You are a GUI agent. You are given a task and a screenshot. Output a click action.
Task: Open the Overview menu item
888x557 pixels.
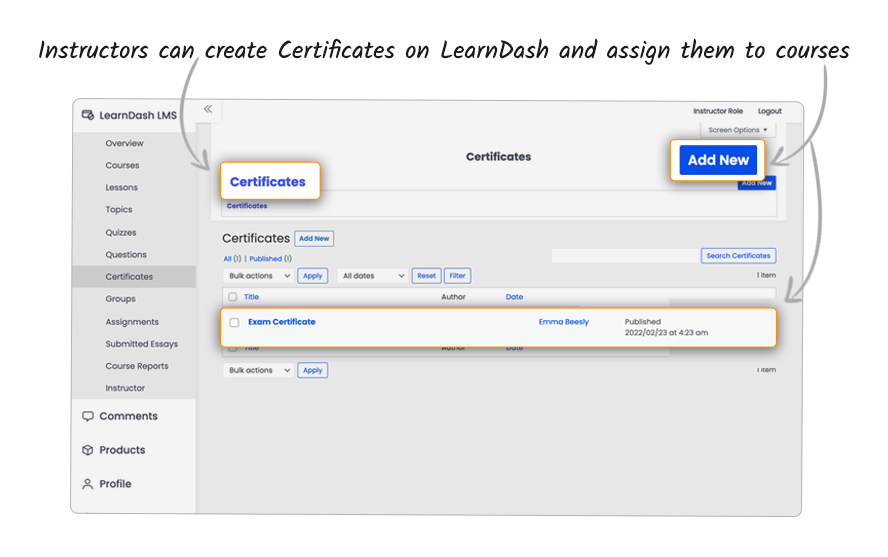click(124, 143)
